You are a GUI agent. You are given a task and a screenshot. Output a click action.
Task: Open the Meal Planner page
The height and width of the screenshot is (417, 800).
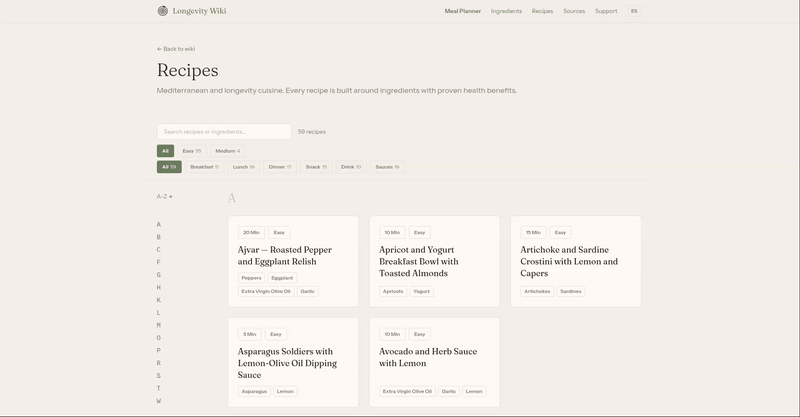462,11
